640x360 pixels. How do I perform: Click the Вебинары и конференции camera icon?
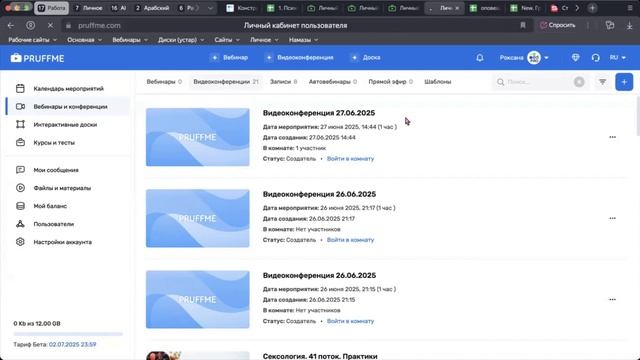(x=20, y=107)
